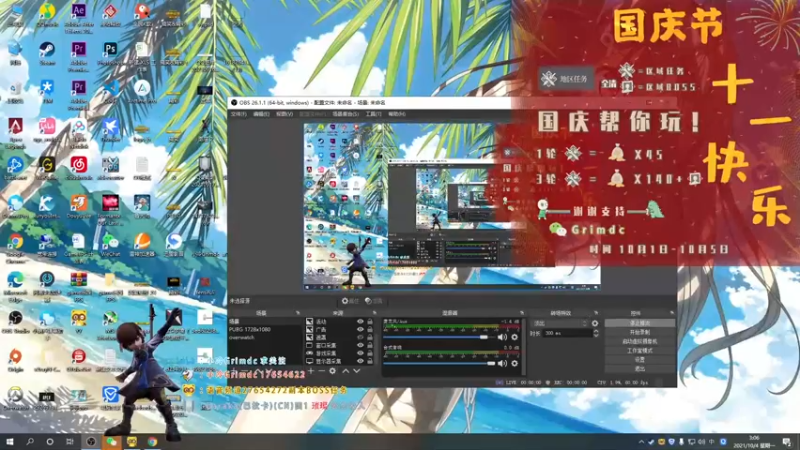
Task: Toggle lock on 广告 source
Action: pos(370,330)
